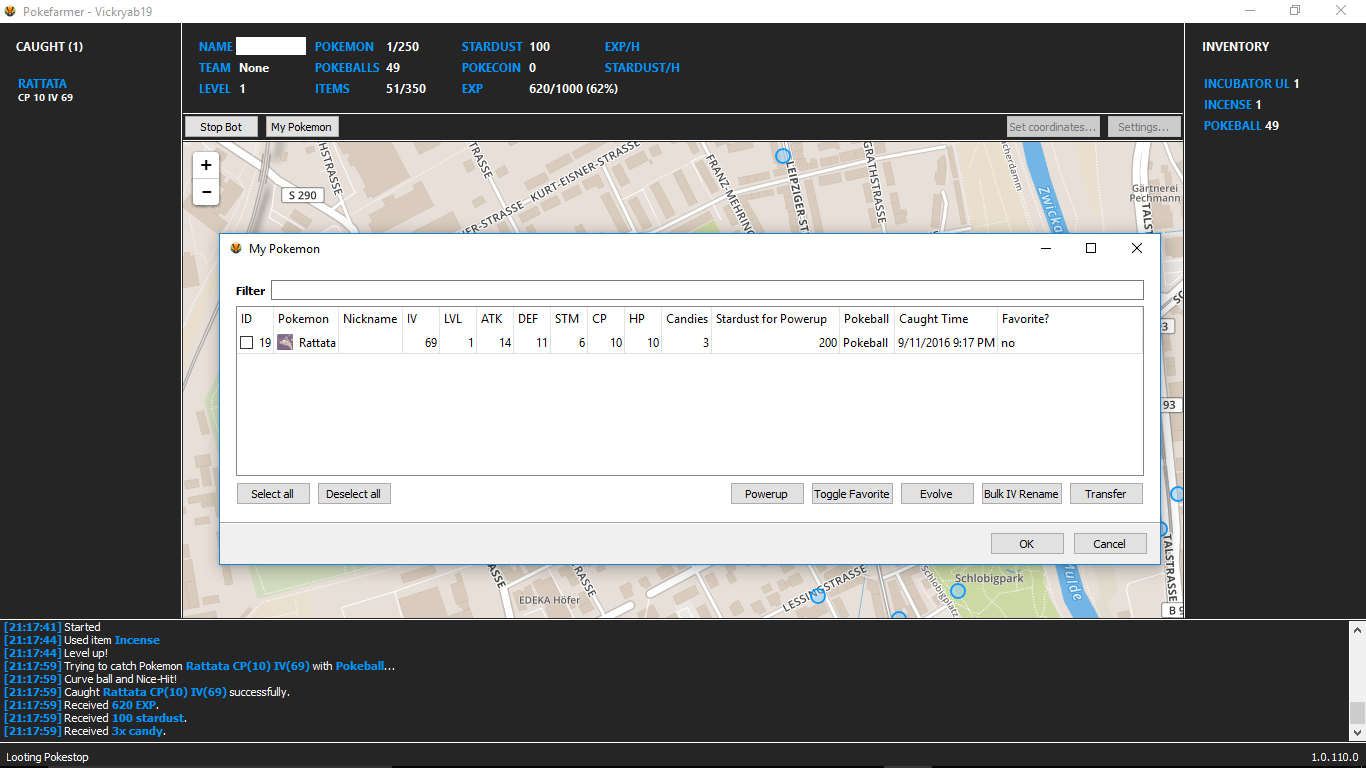Sort by the CP column header

pos(606,319)
